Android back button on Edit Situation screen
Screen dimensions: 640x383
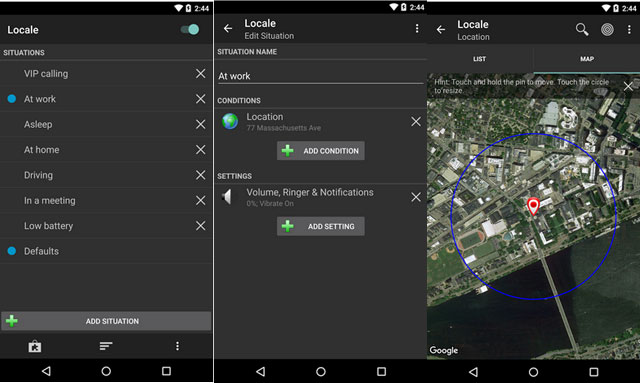tap(260, 371)
